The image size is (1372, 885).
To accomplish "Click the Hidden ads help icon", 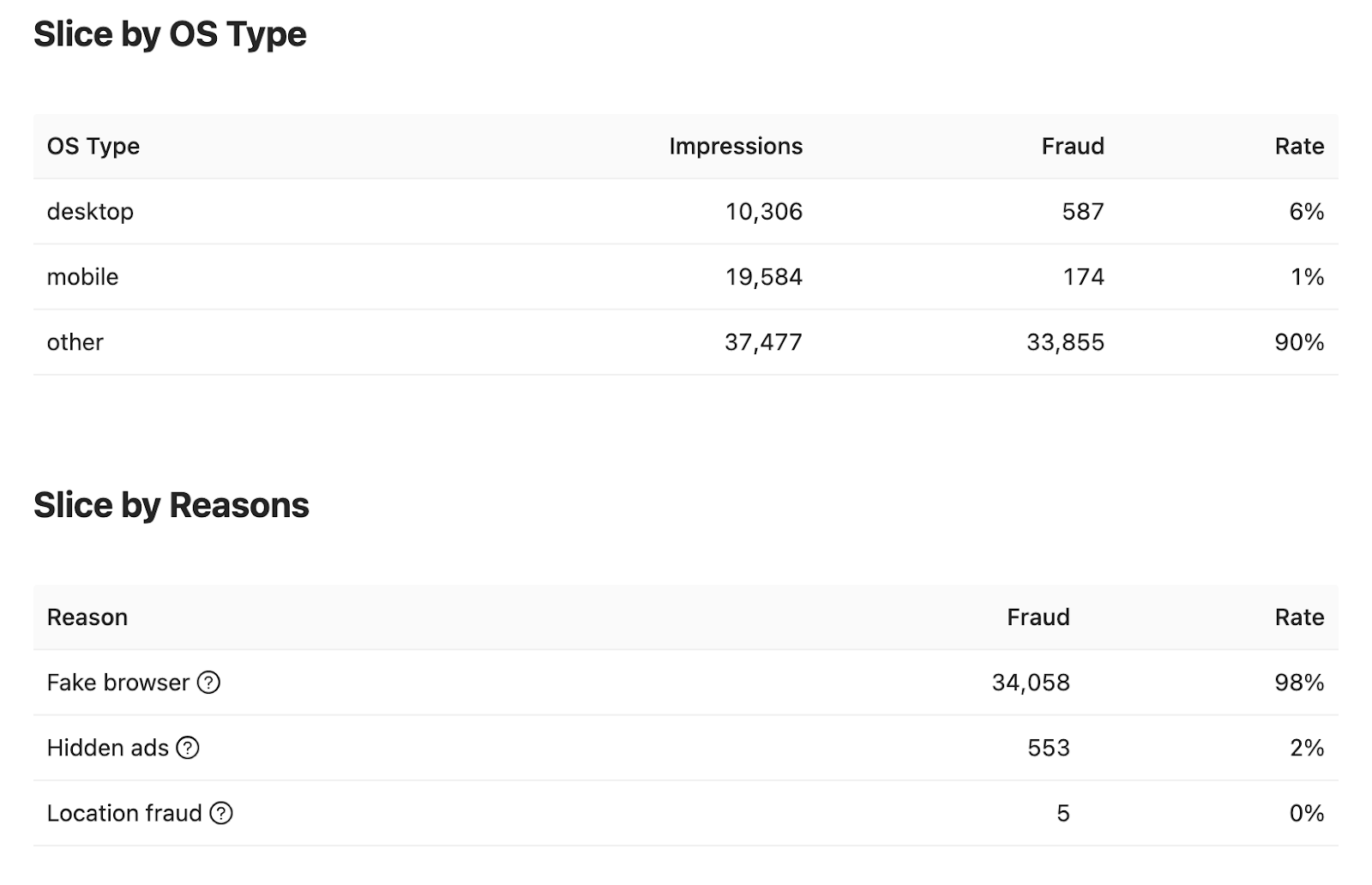I will 188,748.
